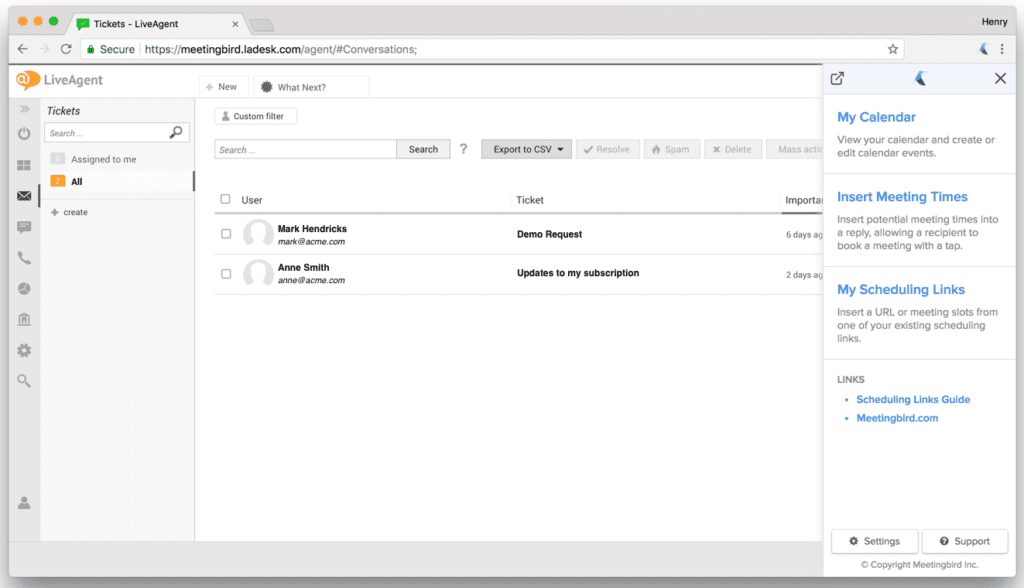Open LiveAgent Settings gear icon
The image size is (1024, 588).
tap(24, 350)
